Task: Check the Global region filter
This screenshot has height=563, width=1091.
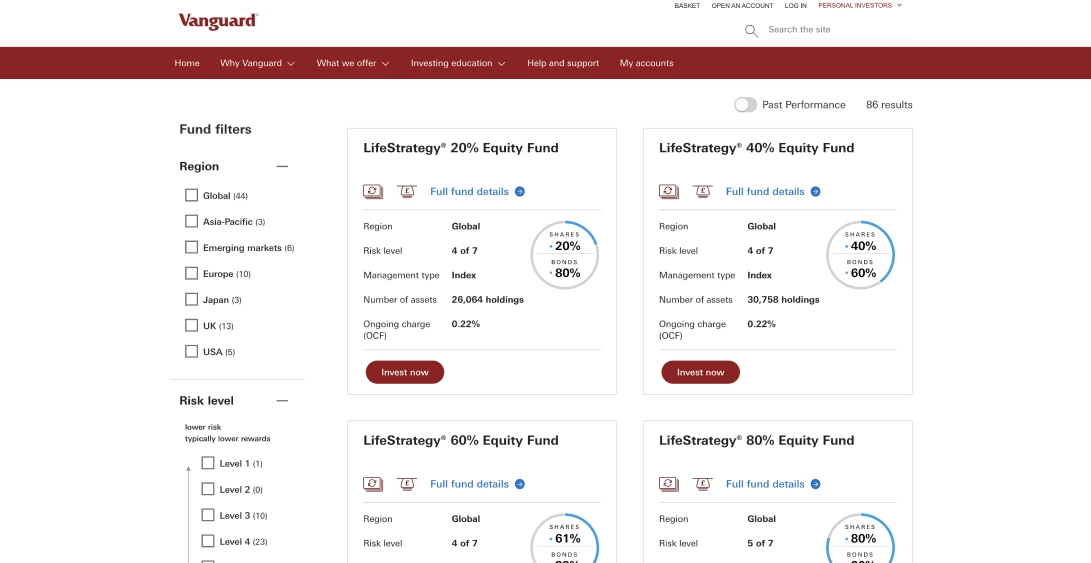Action: 191,195
